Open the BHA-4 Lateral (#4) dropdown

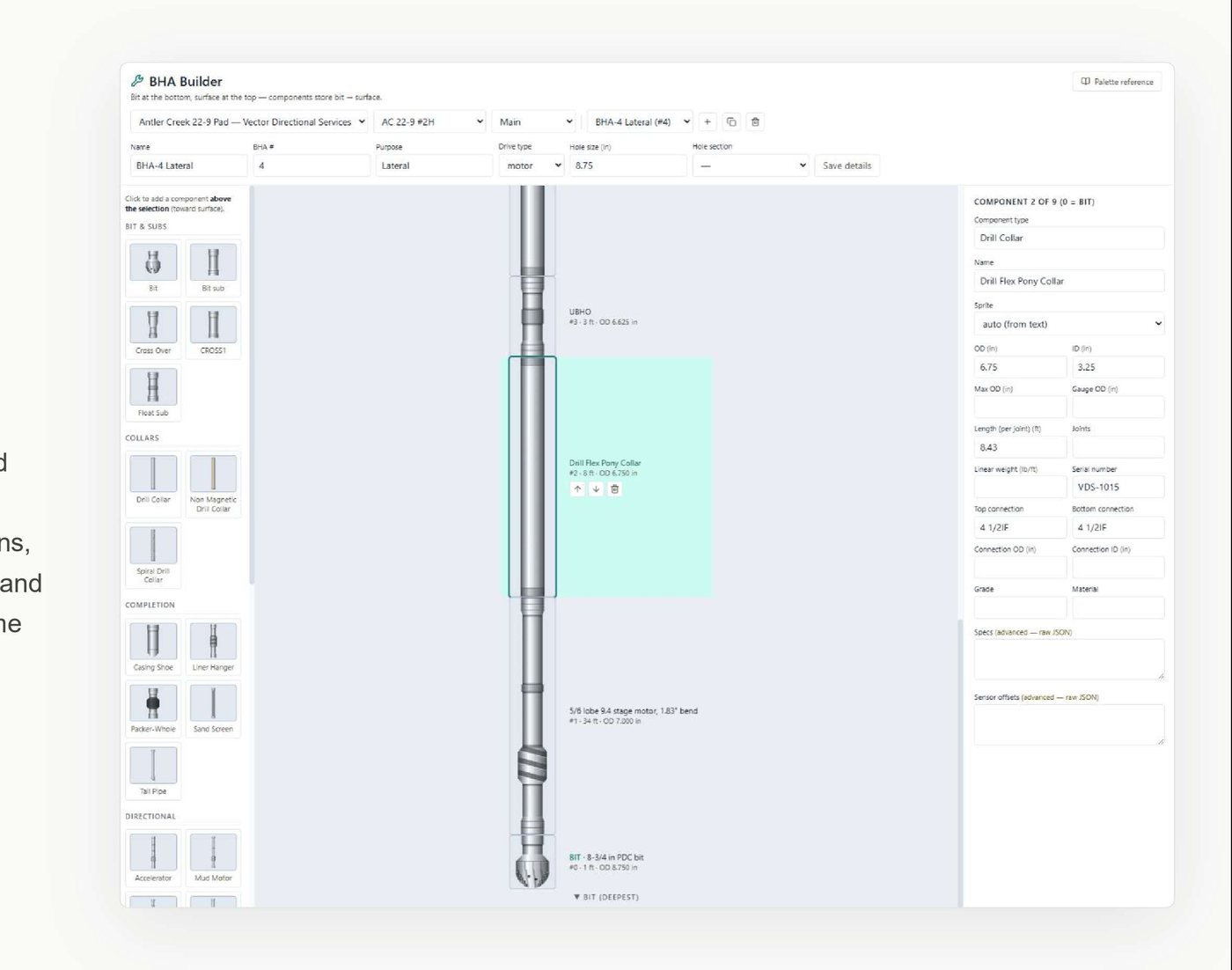tap(641, 121)
